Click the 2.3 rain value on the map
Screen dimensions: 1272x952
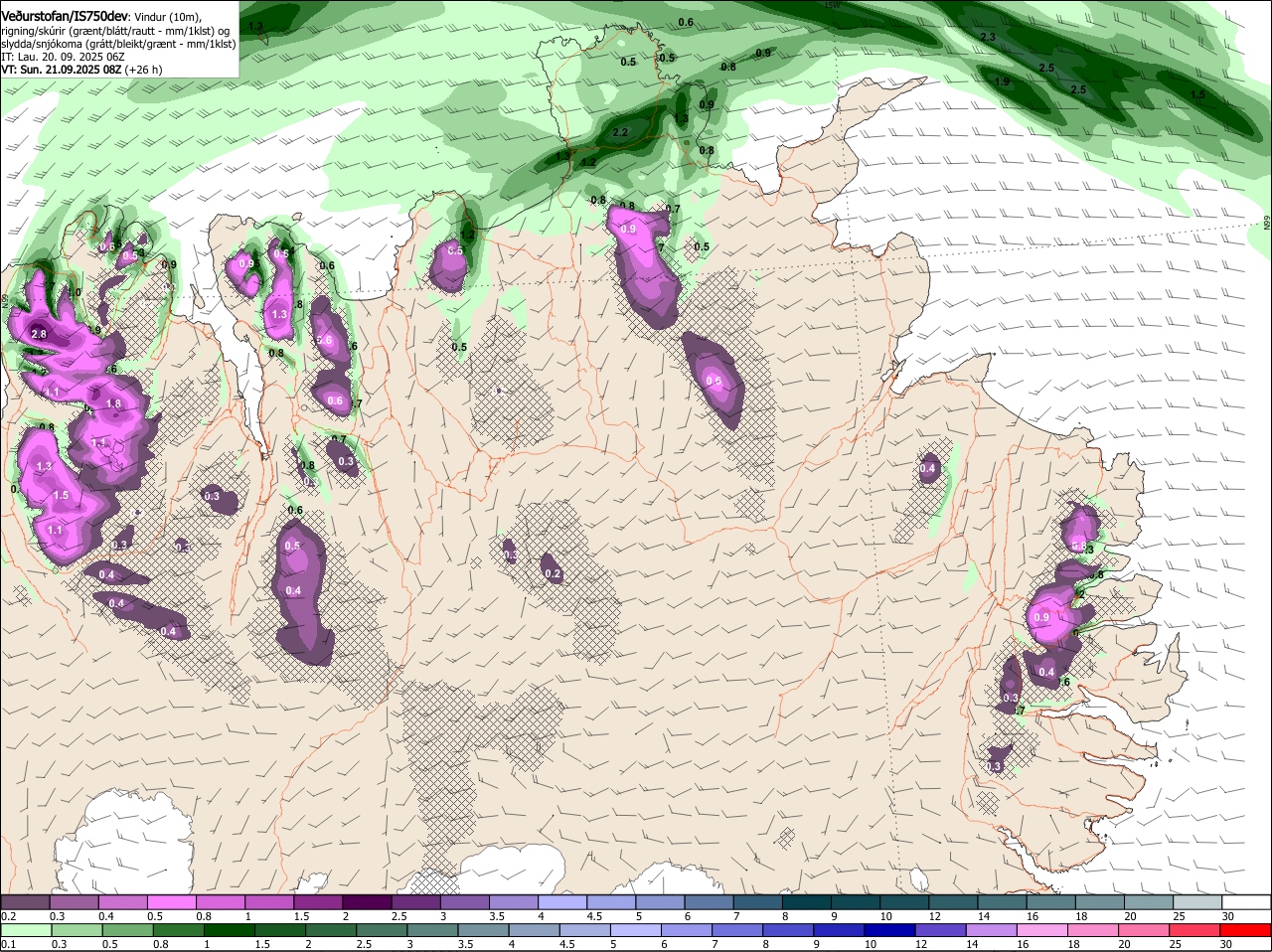tap(988, 37)
